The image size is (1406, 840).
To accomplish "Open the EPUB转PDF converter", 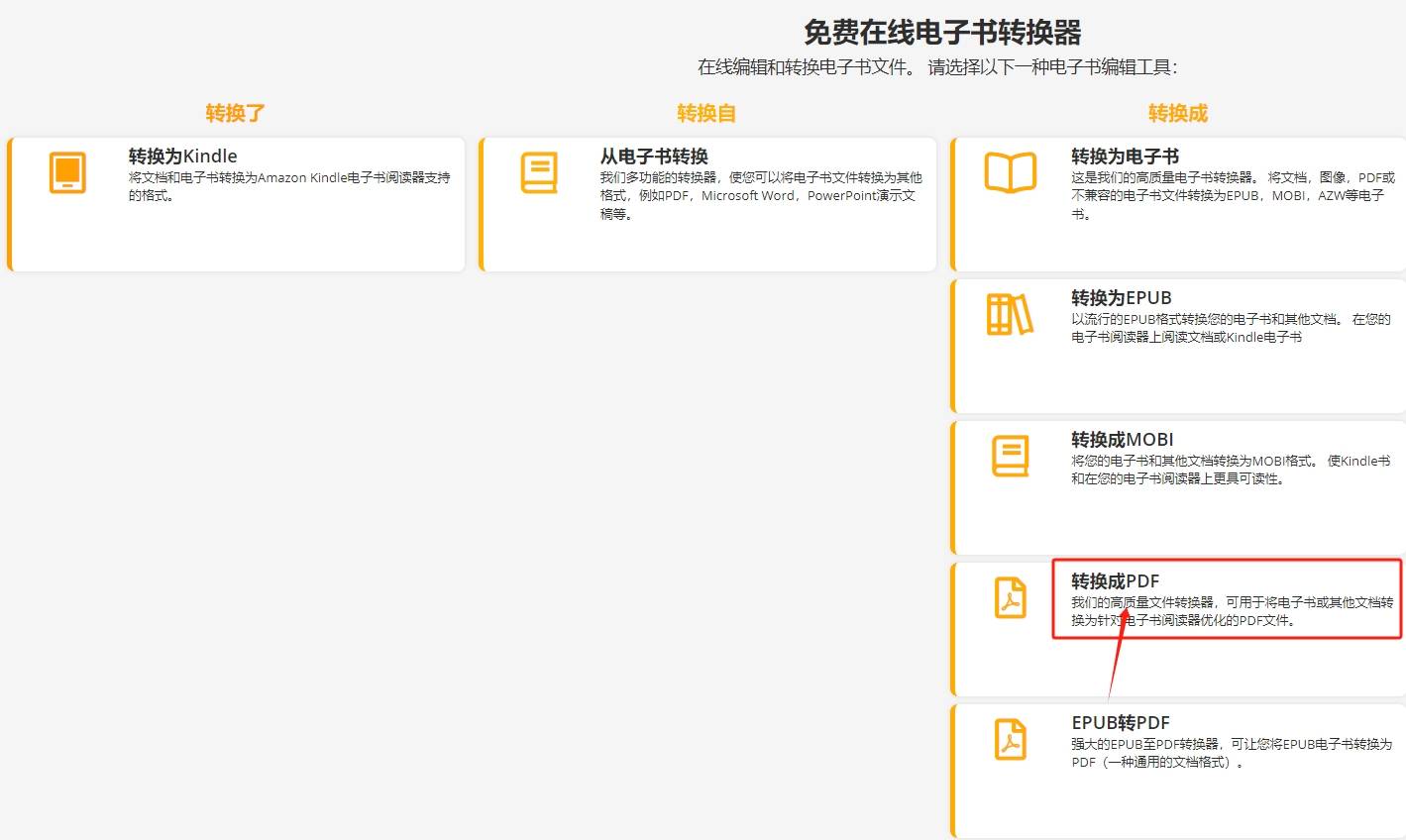I will point(1179,771).
